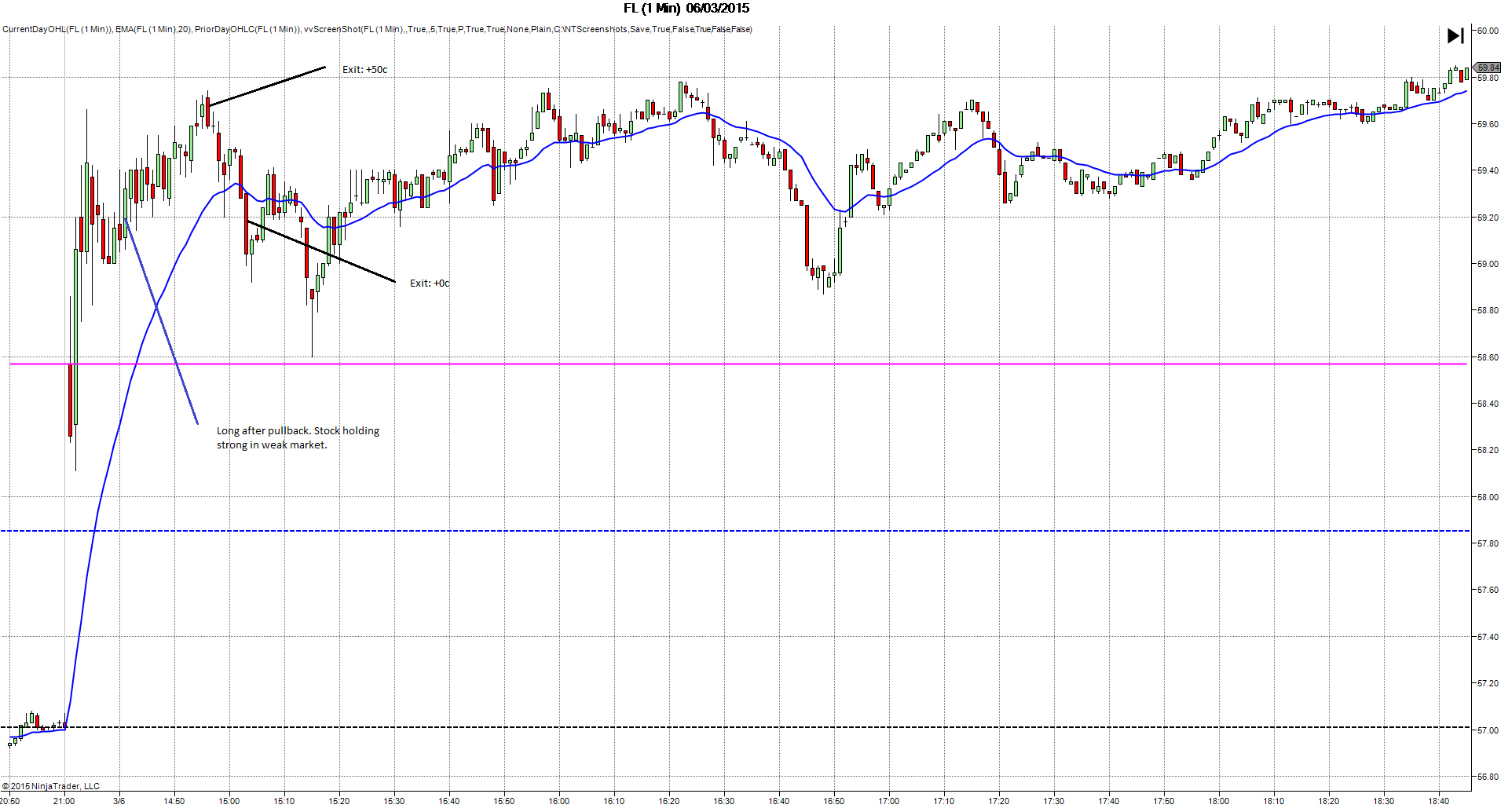Click the 16:50 time axis label
1508x812 pixels.
[x=834, y=801]
